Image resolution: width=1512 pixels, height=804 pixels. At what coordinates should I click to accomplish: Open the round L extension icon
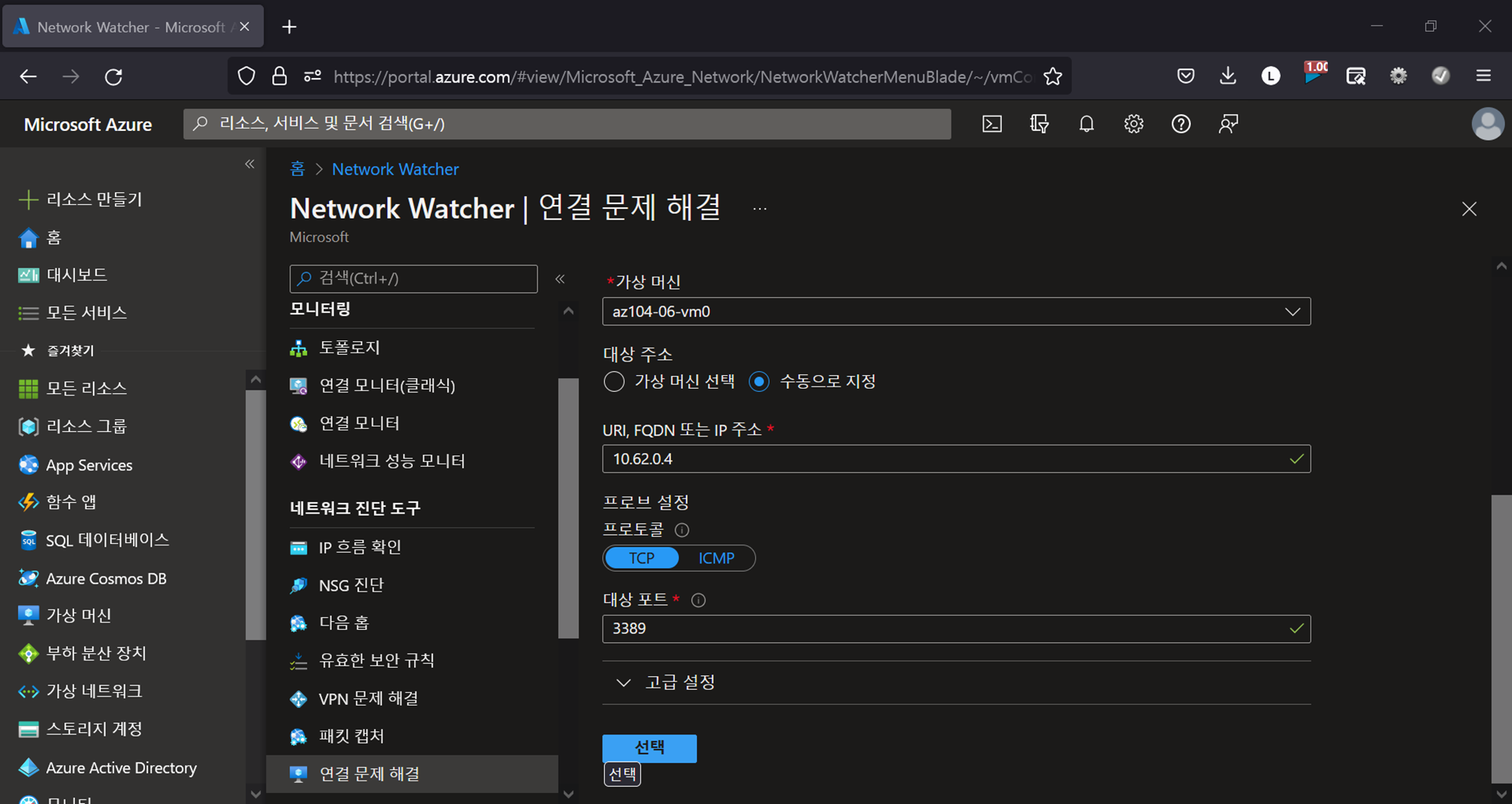[1271, 76]
